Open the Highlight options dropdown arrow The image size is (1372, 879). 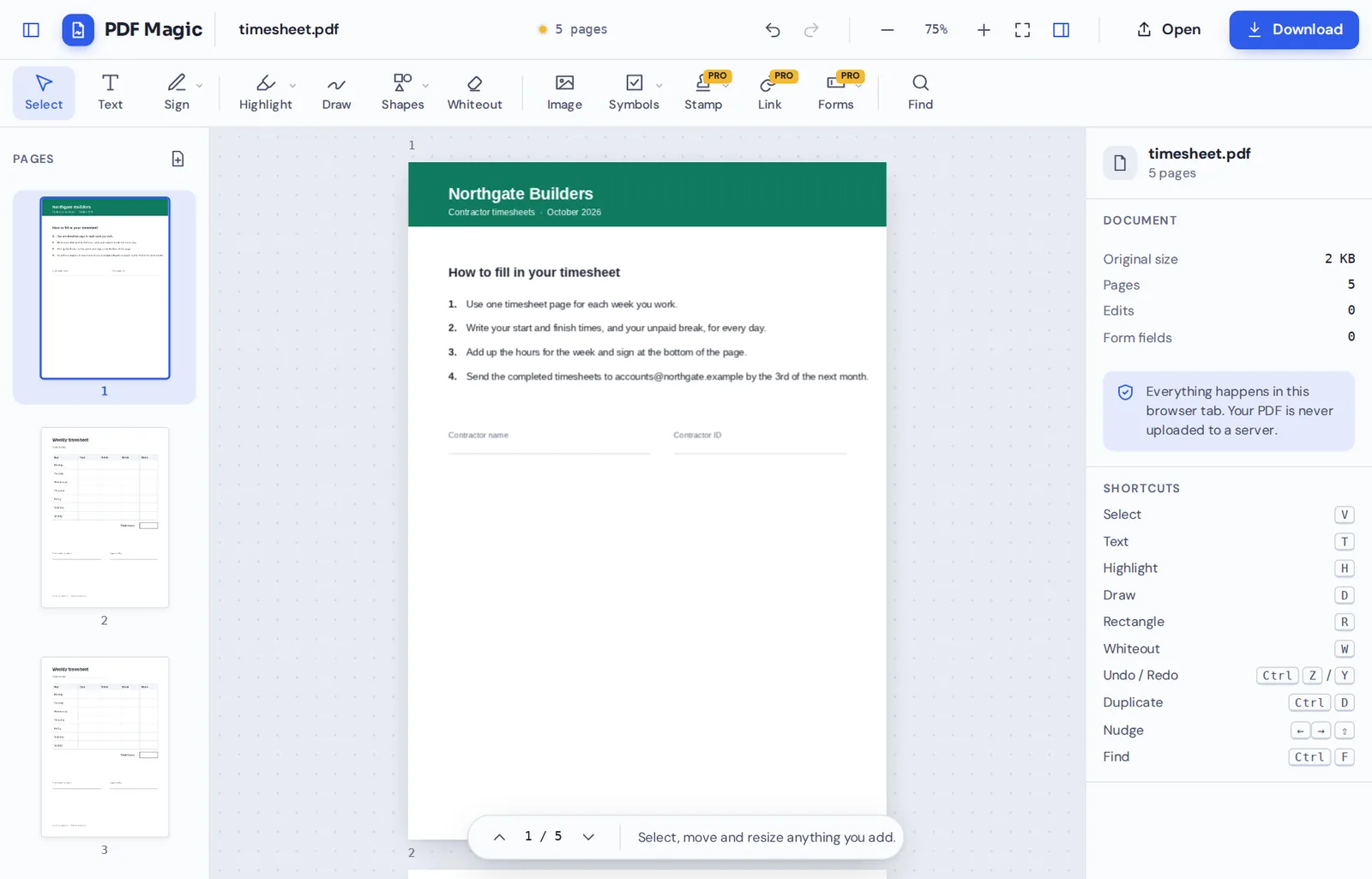click(x=292, y=86)
